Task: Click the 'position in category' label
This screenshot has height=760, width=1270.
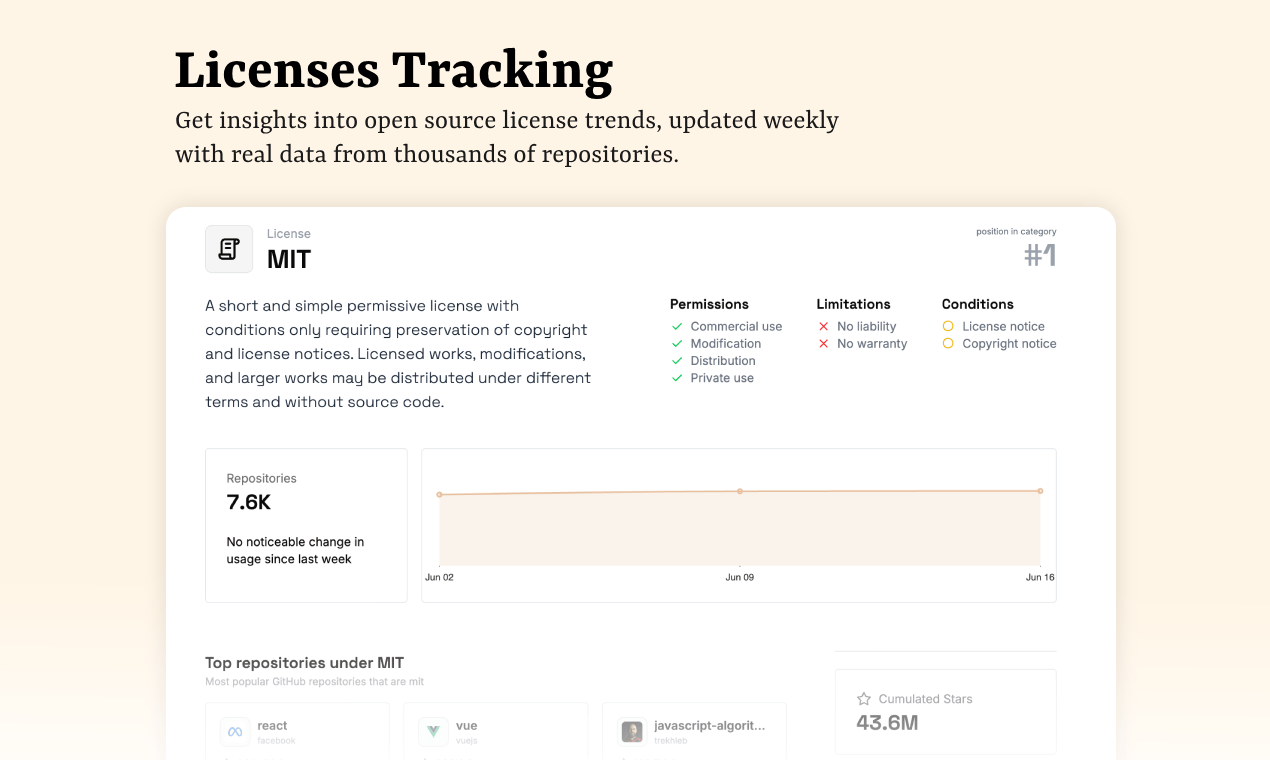Action: click(1016, 232)
